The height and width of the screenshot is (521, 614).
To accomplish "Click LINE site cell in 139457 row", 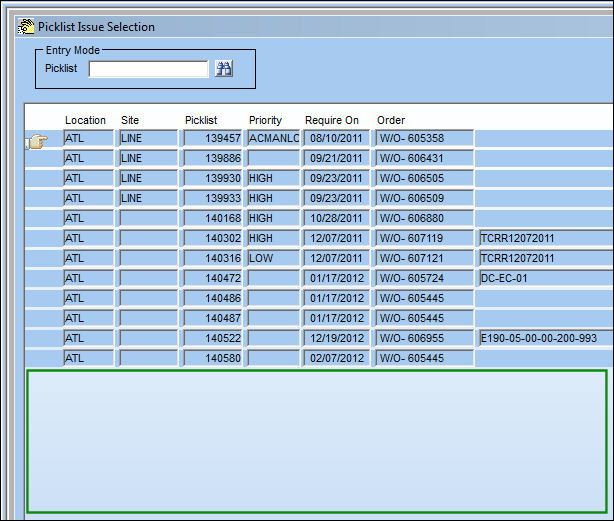I will 148,138.
